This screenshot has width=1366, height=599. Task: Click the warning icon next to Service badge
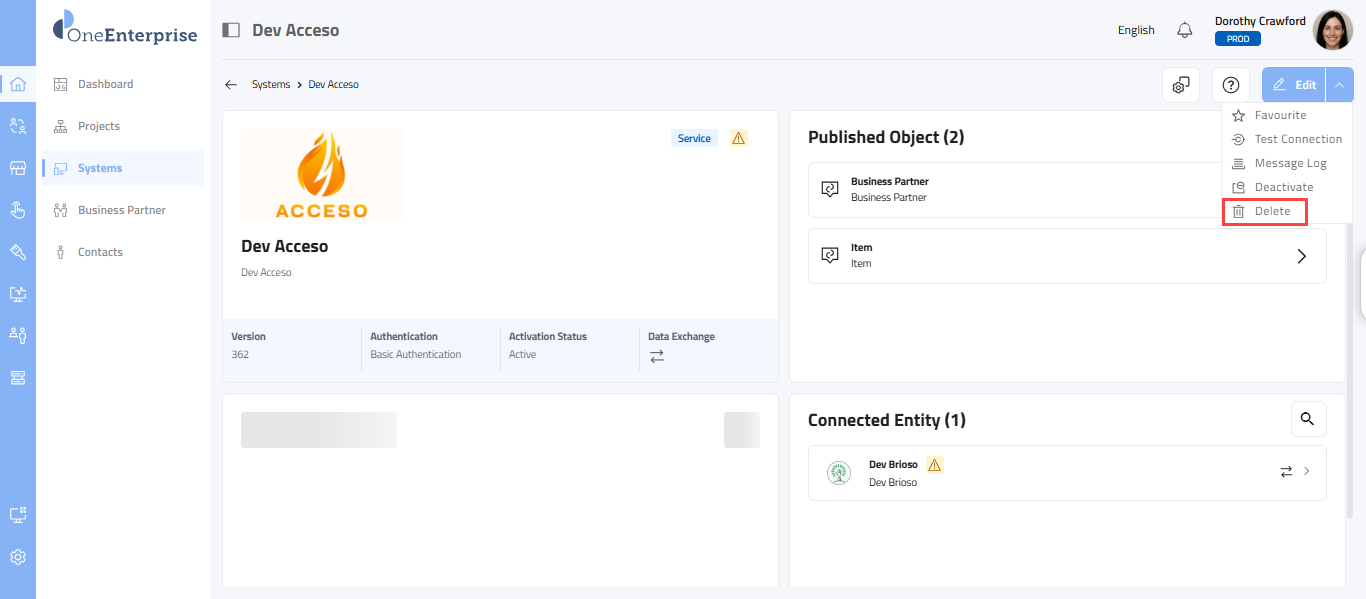[739, 138]
